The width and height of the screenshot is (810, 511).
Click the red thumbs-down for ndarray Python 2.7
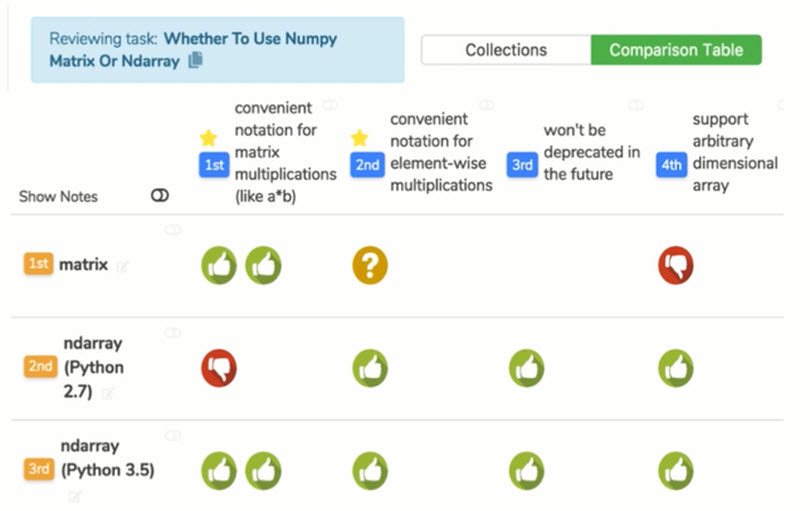pos(219,367)
